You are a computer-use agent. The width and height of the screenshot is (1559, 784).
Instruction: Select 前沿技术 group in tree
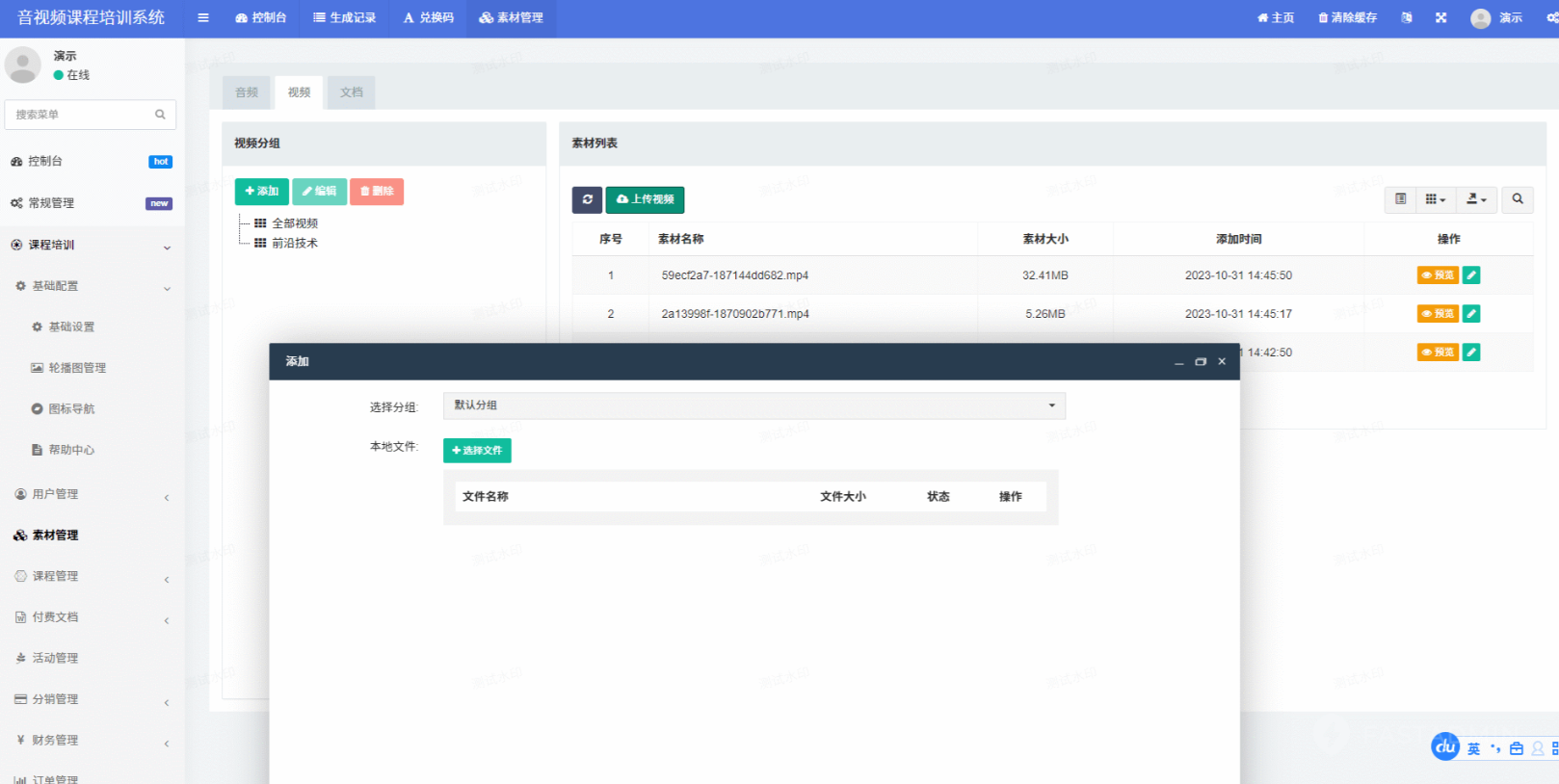pyautogui.click(x=295, y=244)
